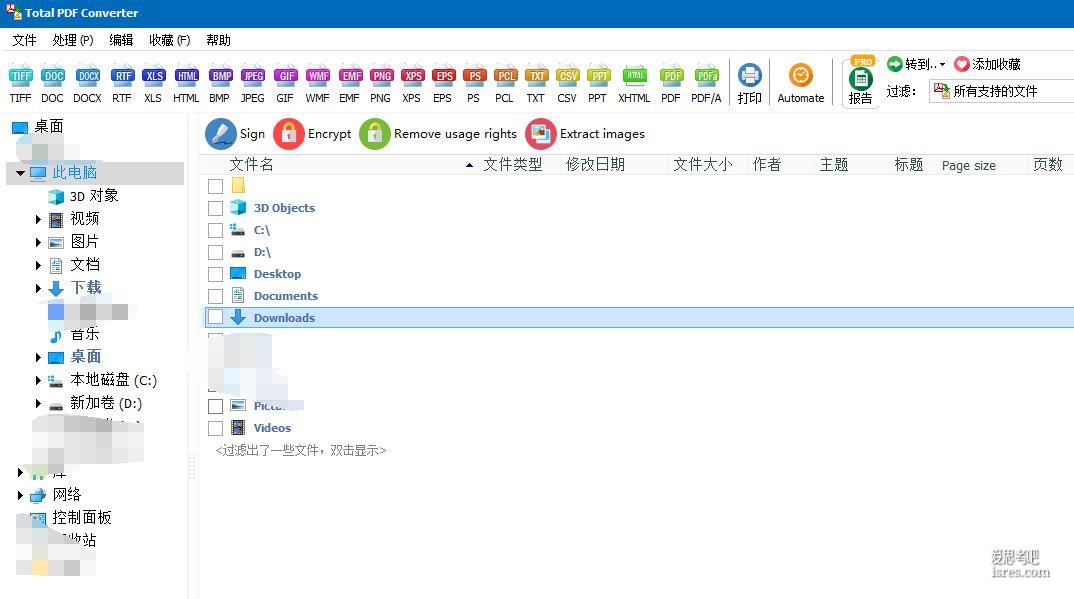Choose BMP image format
This screenshot has height=599, width=1074.
(x=220, y=84)
